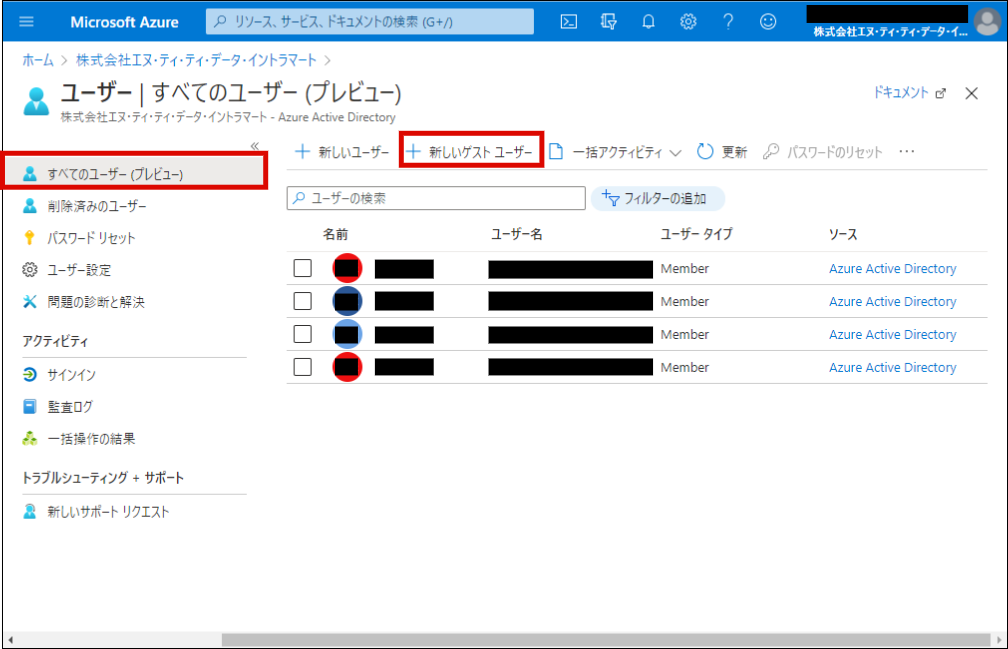This screenshot has height=649, width=1008.
Task: Open the directory and subscription filter icon
Action: (x=608, y=22)
